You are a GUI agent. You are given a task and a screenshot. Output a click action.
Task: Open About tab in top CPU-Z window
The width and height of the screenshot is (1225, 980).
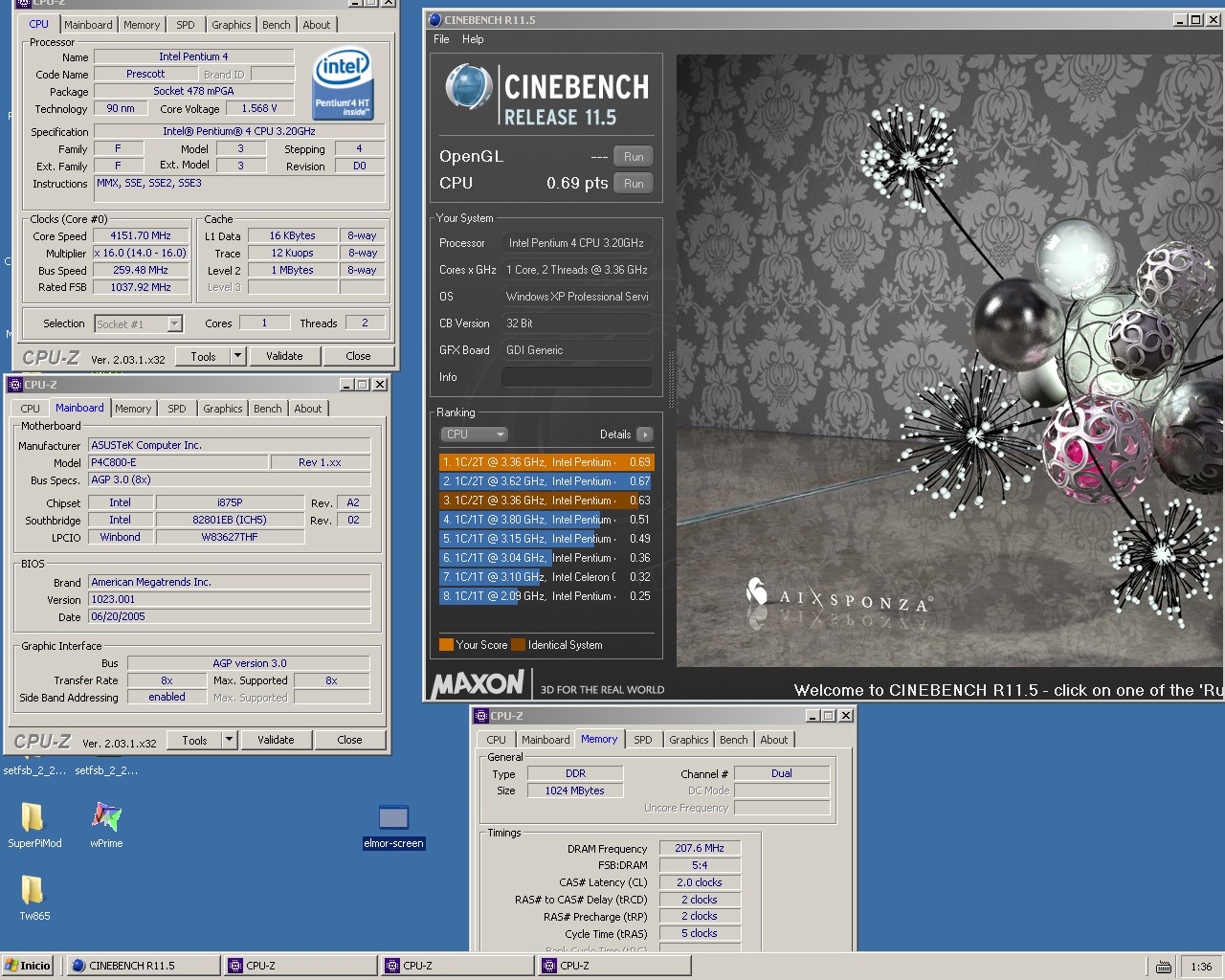(317, 25)
